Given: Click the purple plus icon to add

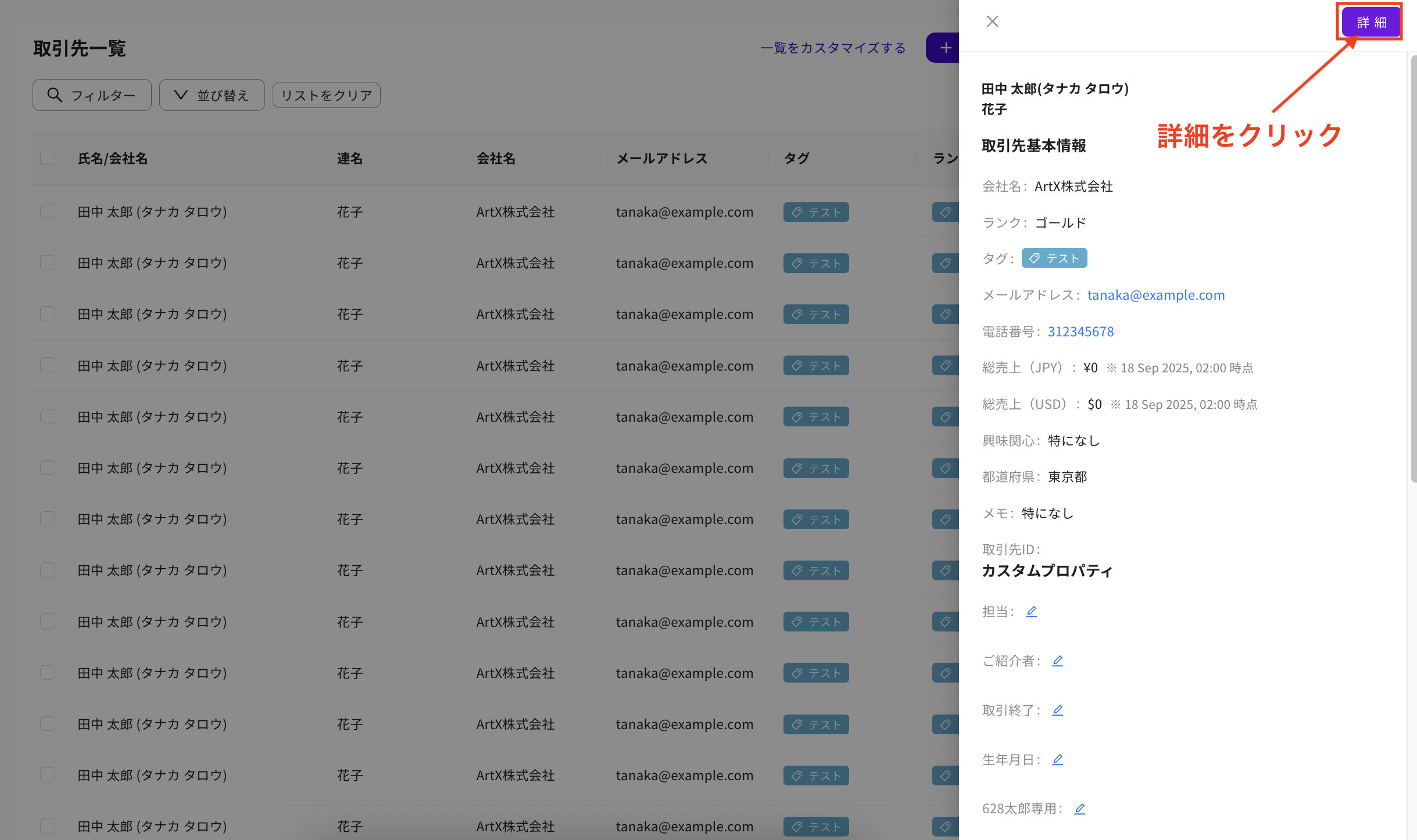Looking at the screenshot, I should pyautogui.click(x=946, y=48).
